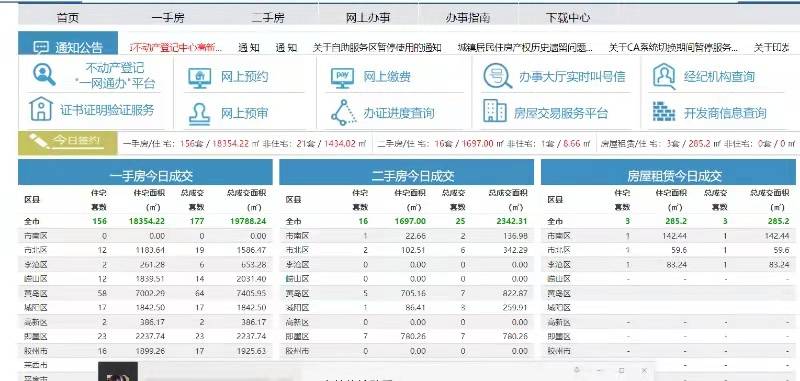This screenshot has height=381, width=800.
Task: Open the 城镇居民住房产权历史遗留问题 notice
Action: (526, 48)
